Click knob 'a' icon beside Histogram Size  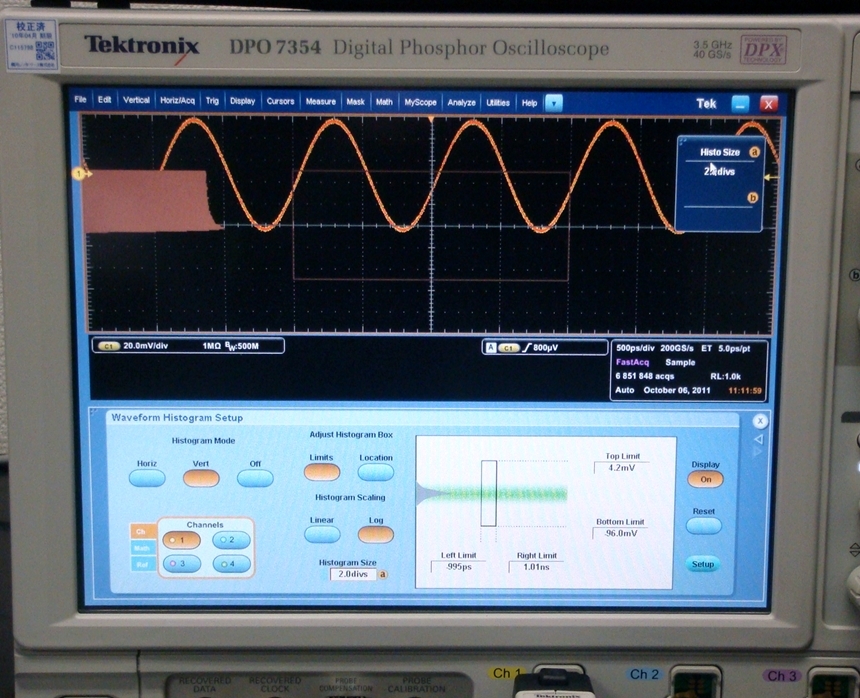point(383,575)
